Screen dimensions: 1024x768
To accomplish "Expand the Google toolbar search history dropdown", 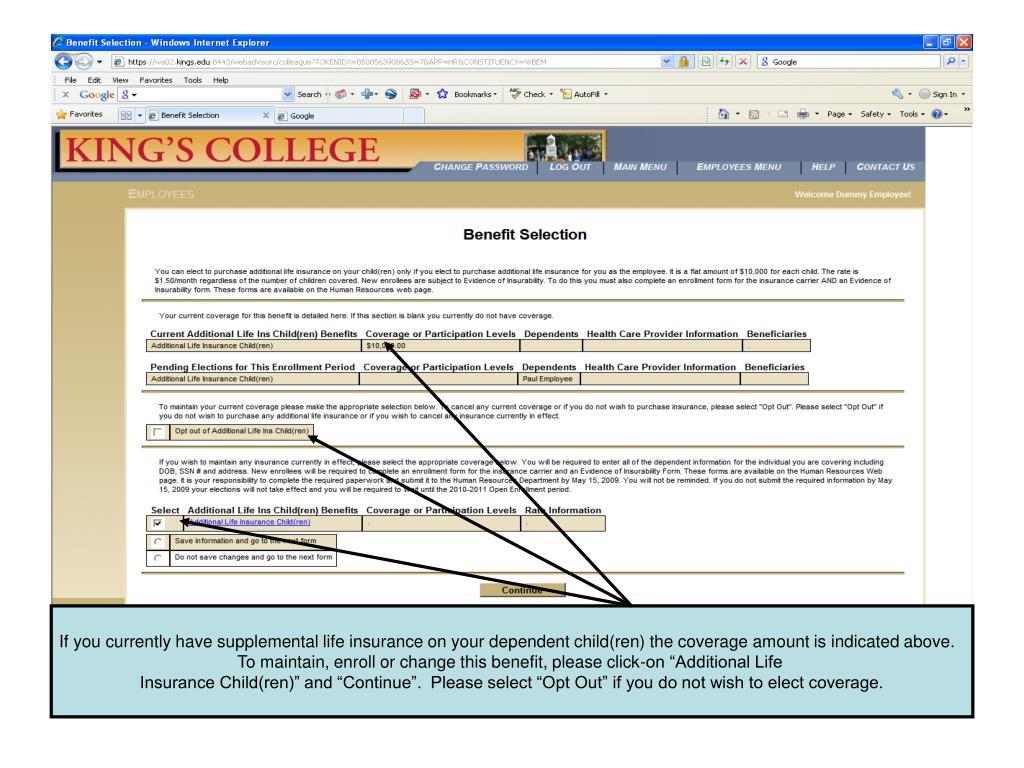I will 288,95.
